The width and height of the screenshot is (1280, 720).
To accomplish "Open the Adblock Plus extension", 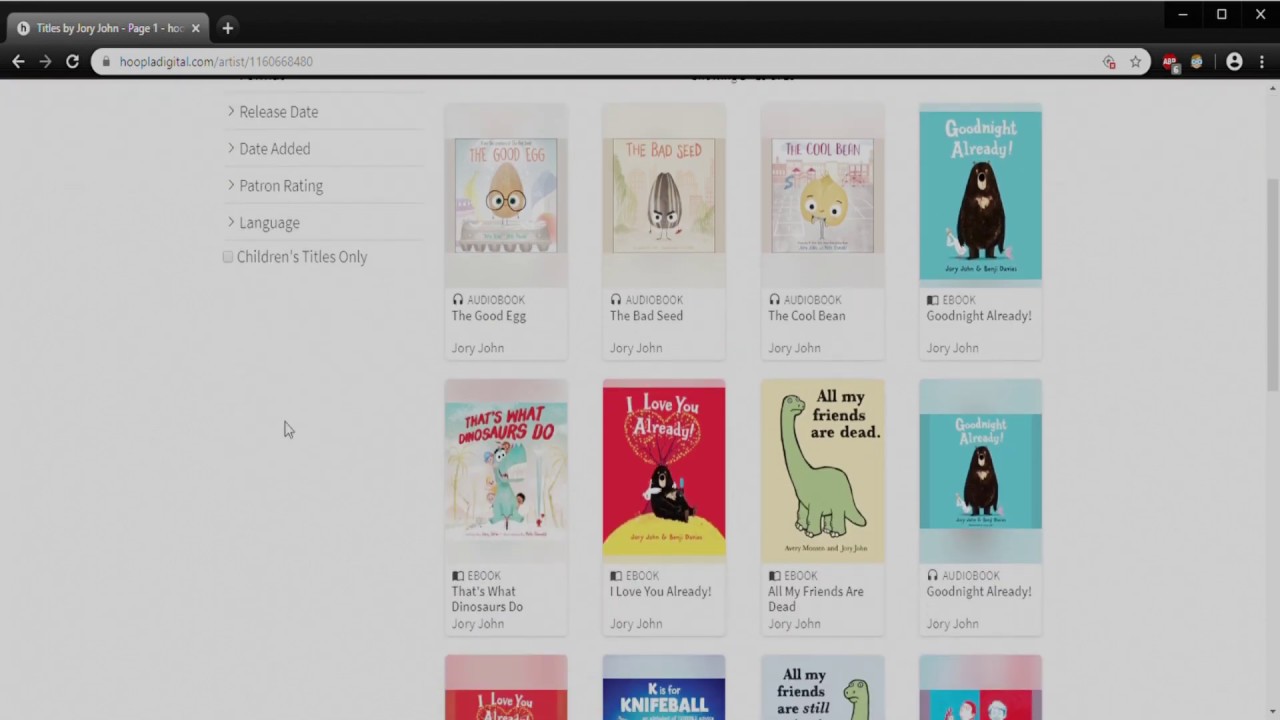I will (1170, 62).
